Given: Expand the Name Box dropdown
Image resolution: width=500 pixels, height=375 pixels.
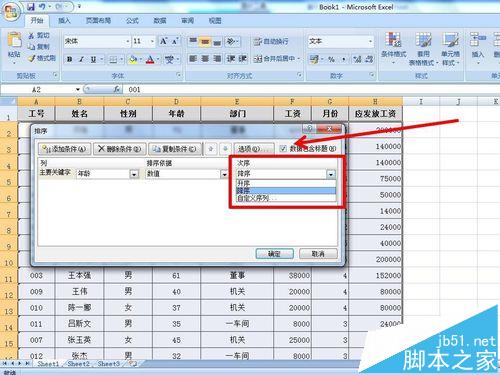Looking at the screenshot, I should click(78, 89).
